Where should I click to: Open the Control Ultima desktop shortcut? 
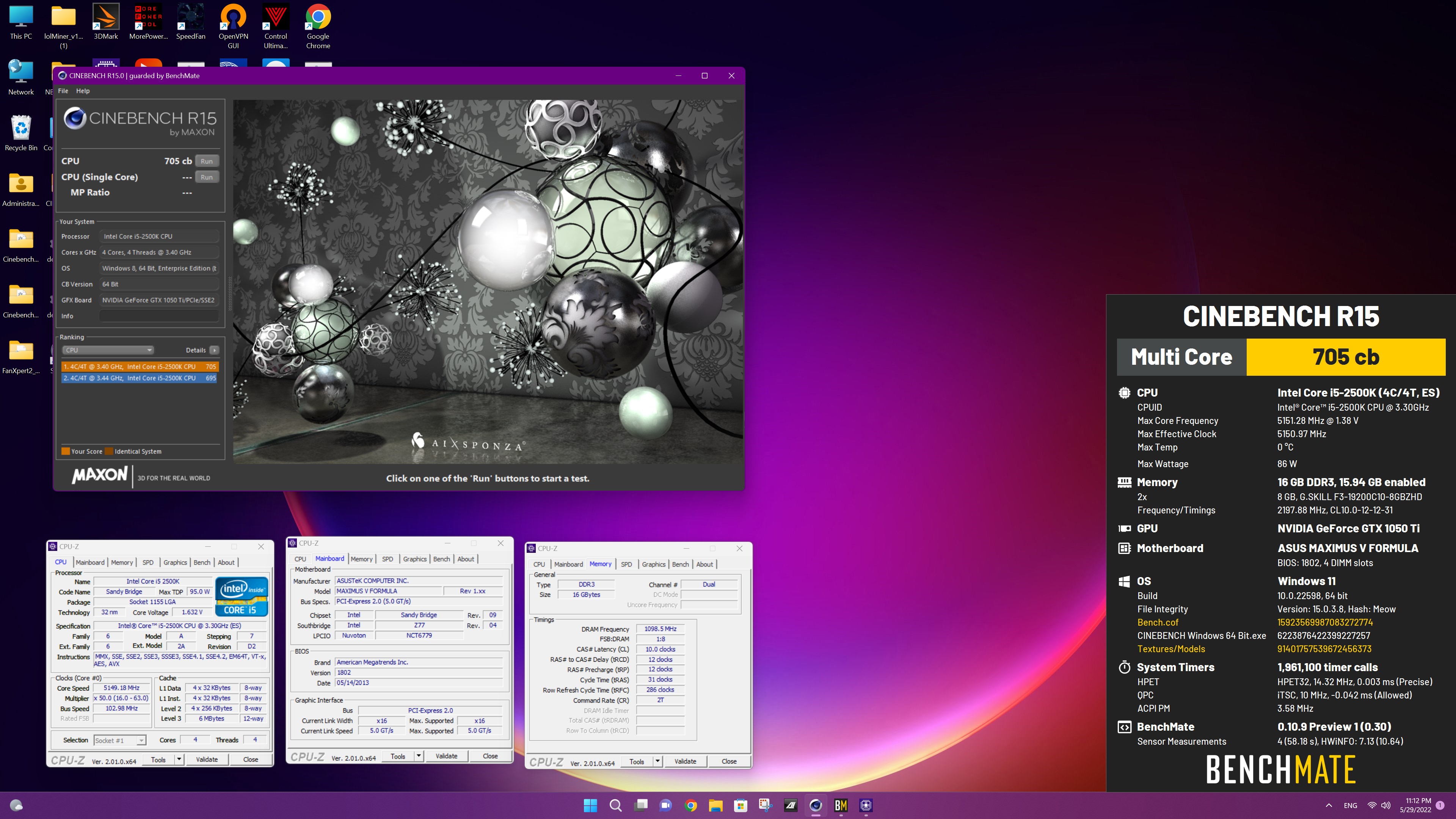(276, 27)
